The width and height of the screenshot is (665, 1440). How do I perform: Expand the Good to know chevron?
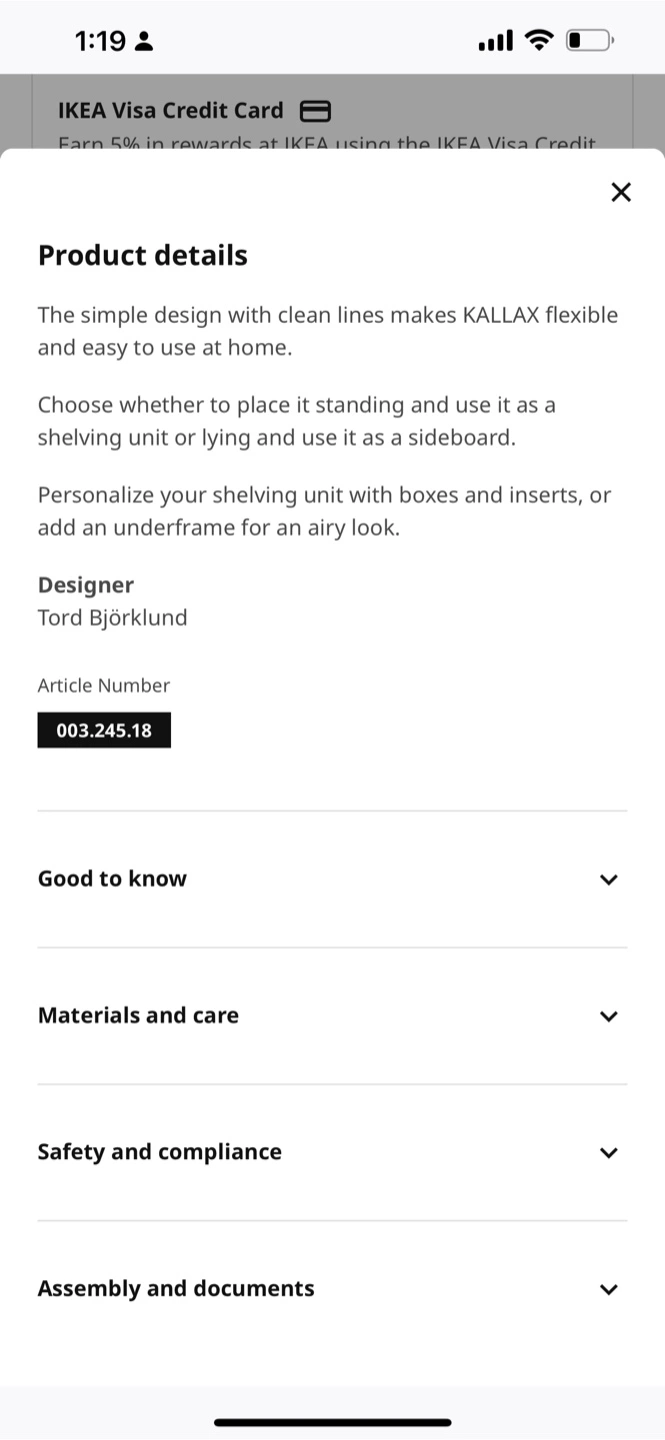[x=608, y=880]
